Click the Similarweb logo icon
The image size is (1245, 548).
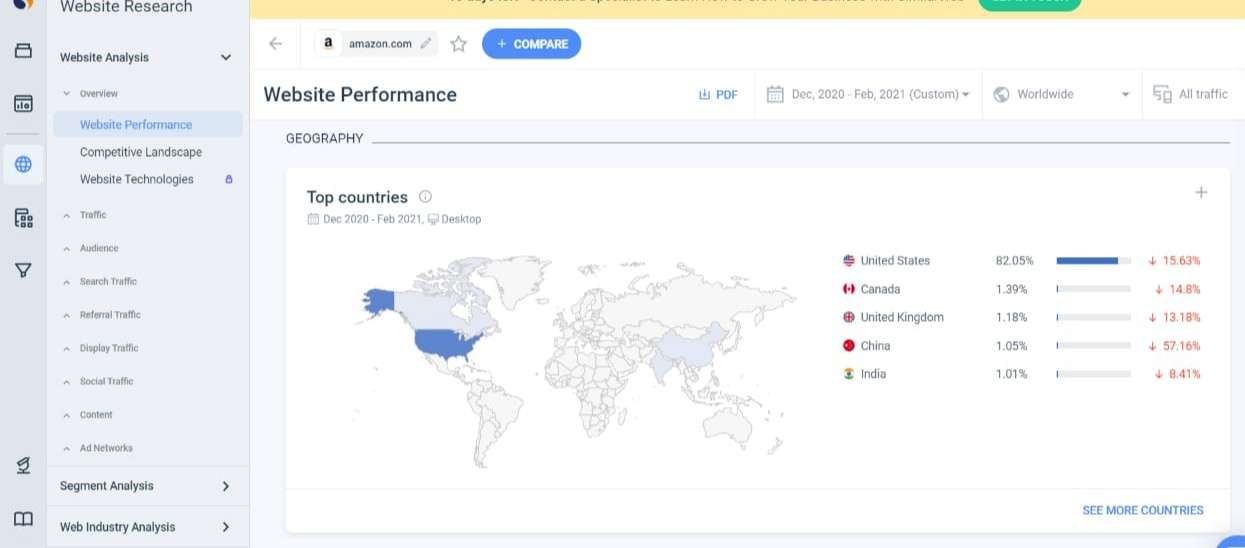coord(22,4)
